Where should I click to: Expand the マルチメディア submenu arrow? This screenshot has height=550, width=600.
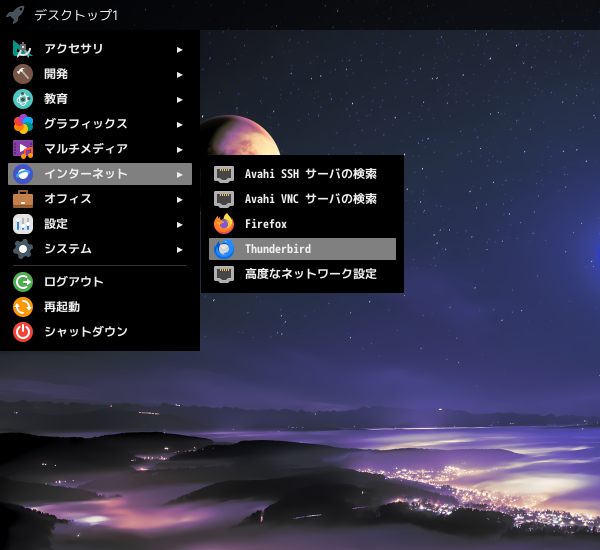(179, 150)
